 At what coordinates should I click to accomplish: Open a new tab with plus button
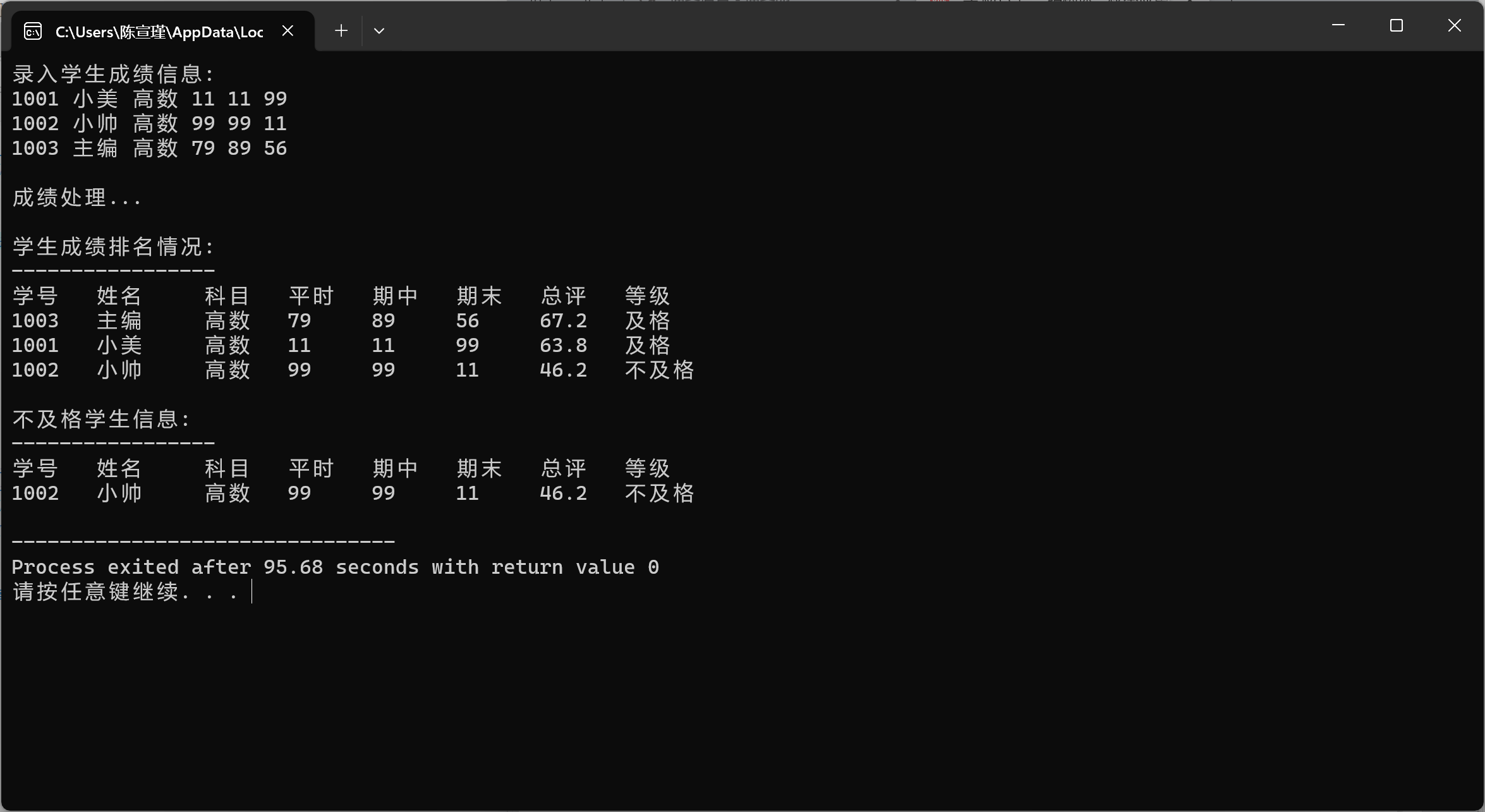tap(341, 30)
